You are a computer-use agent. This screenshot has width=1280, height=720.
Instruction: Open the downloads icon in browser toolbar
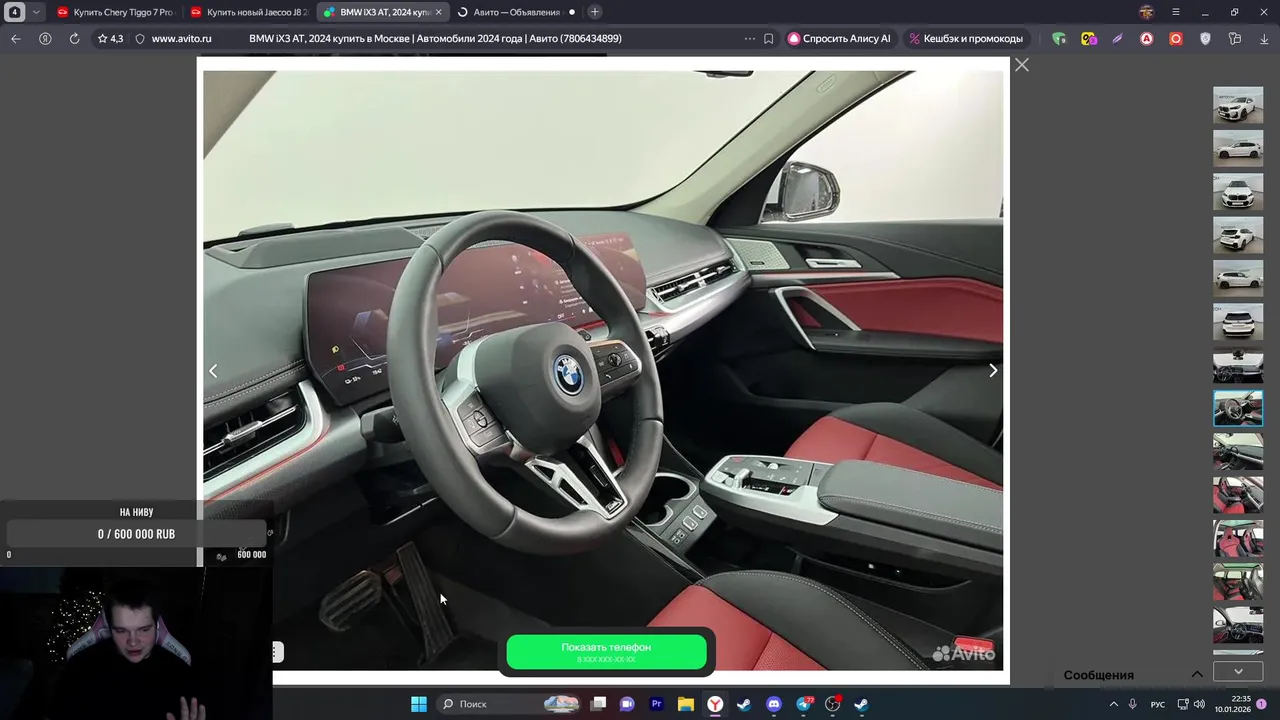tap(1265, 39)
